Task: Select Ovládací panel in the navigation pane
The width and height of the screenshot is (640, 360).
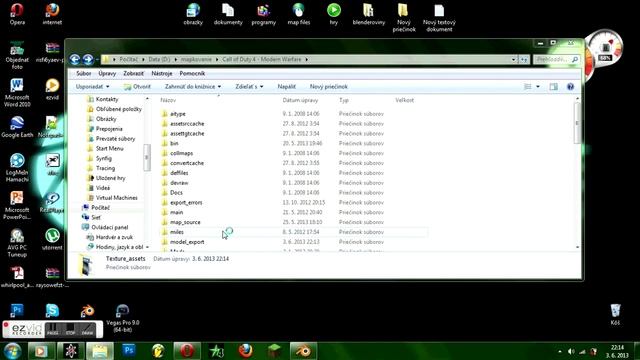Action: 110,227
